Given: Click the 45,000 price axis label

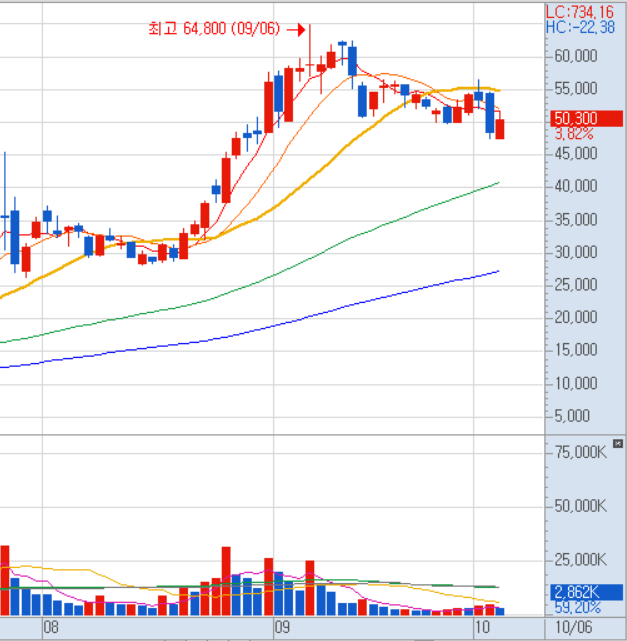Looking at the screenshot, I should [x=575, y=154].
